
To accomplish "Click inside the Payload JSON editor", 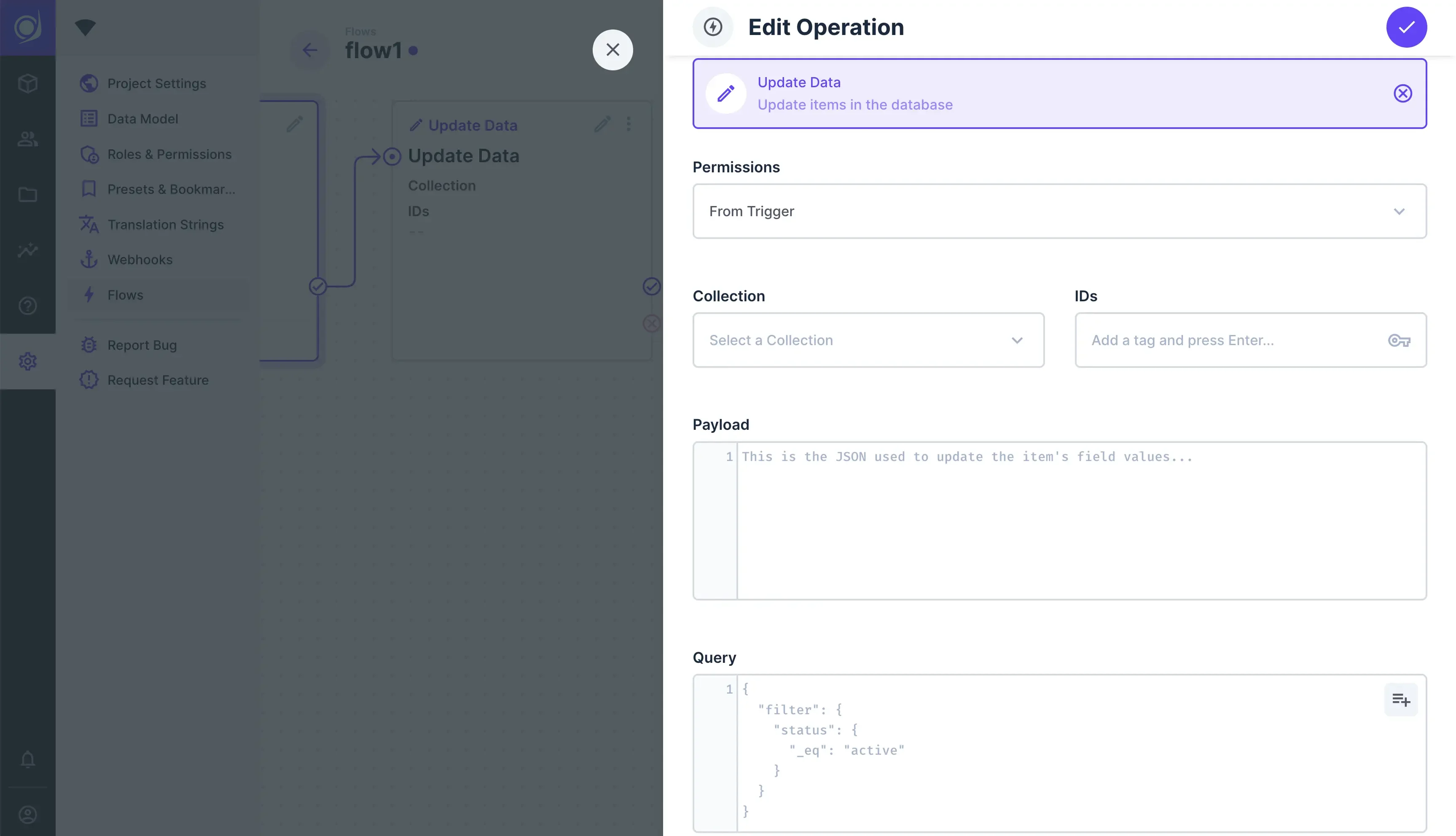I will (x=1080, y=520).
